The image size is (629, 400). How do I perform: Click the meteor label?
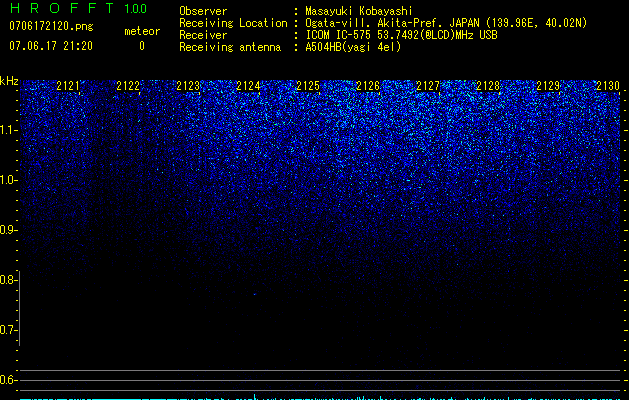coord(142,31)
